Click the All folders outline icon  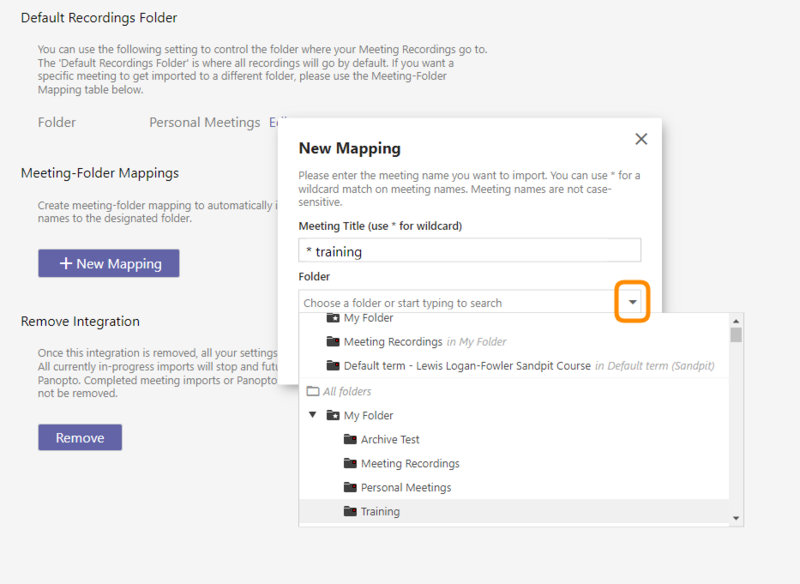[312, 392]
